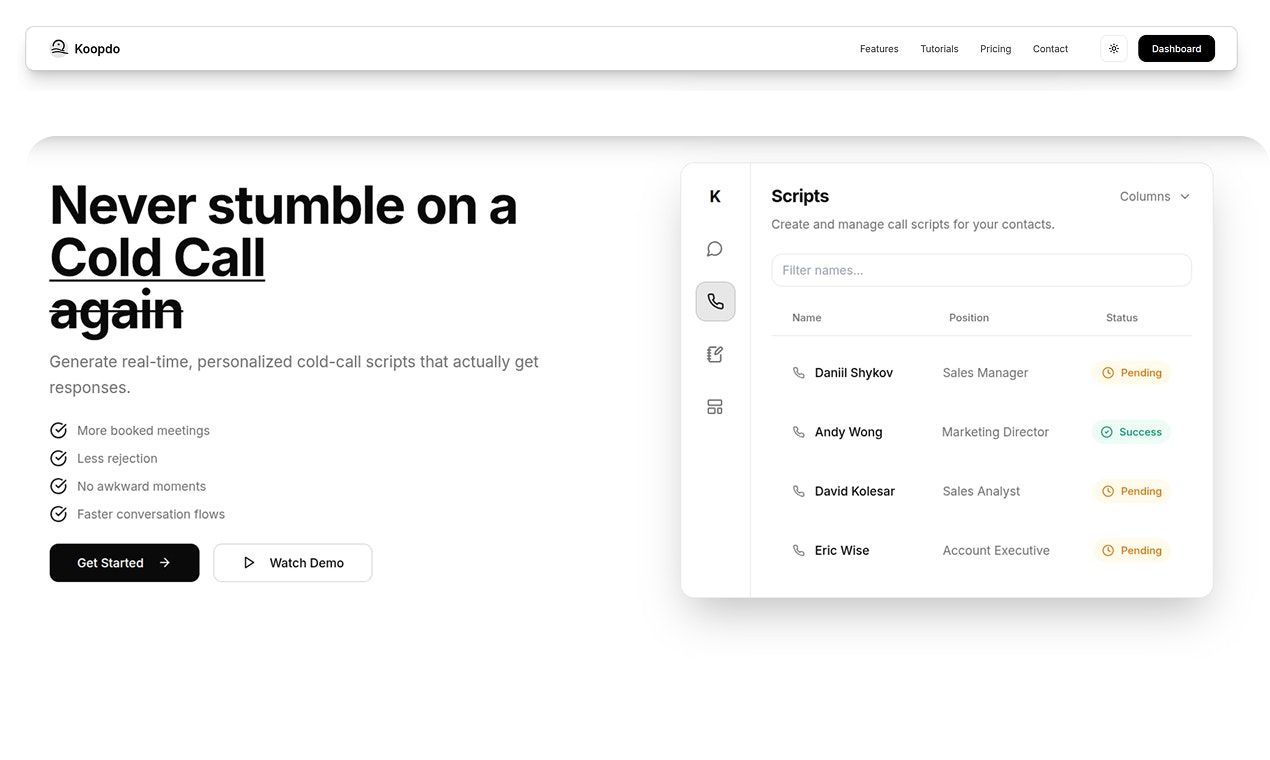Open the Contact page from the navbar
The image size is (1270, 760).
pos(1050,48)
